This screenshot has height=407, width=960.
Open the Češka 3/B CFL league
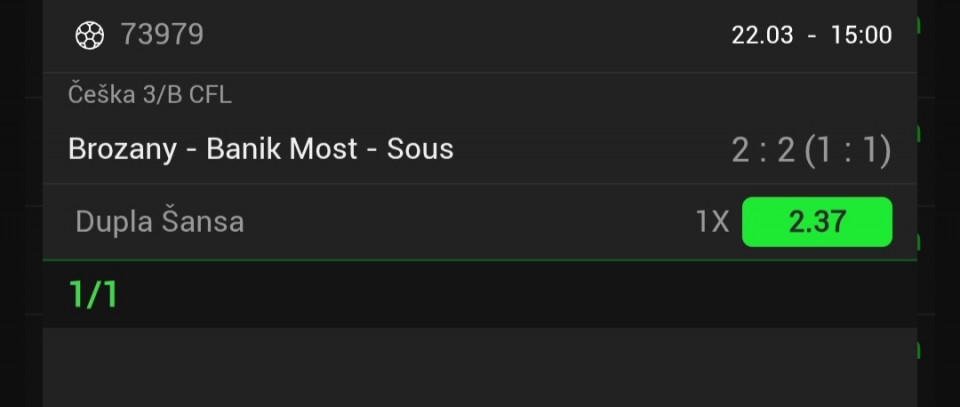[150, 95]
